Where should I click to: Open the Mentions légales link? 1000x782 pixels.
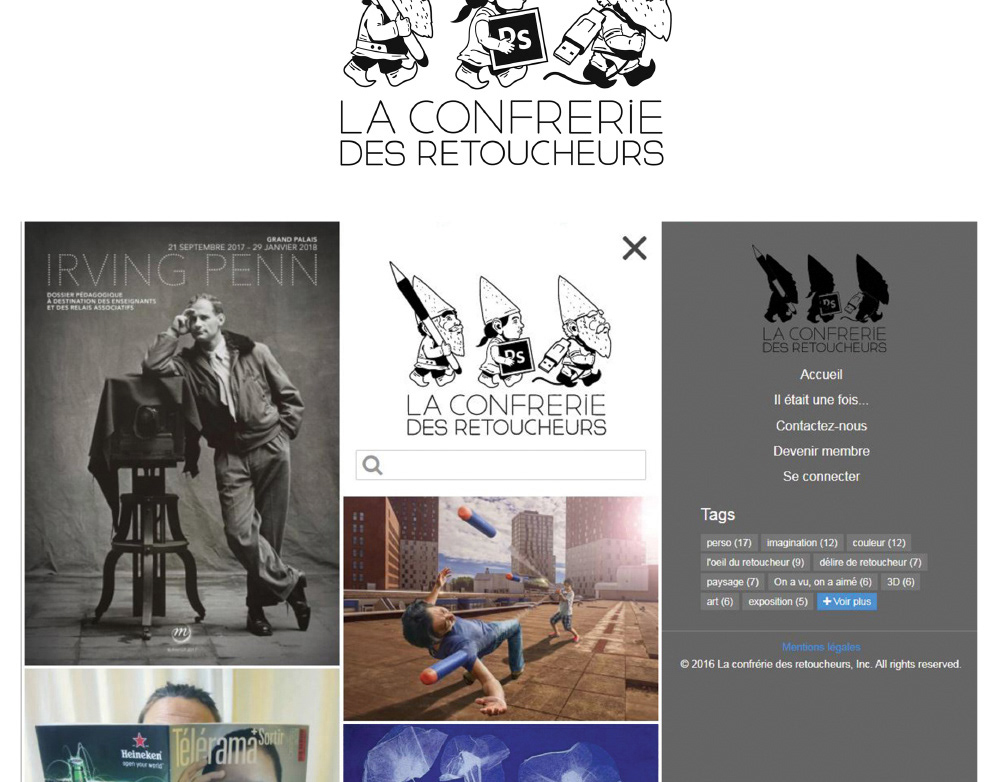coord(821,647)
